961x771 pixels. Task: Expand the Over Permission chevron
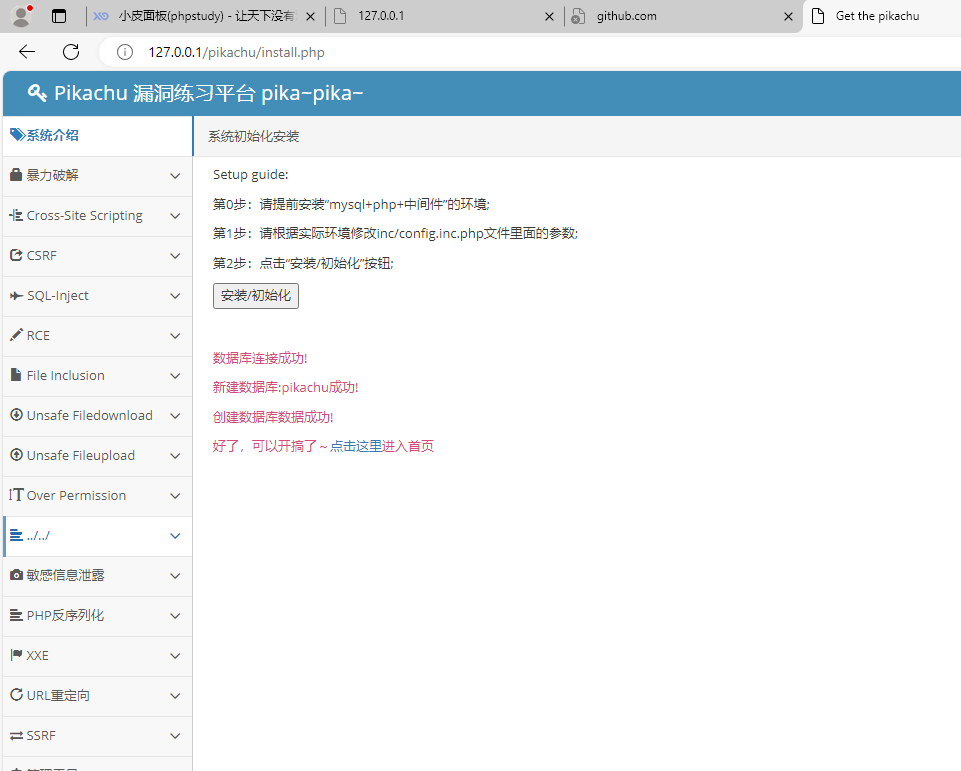tap(175, 496)
